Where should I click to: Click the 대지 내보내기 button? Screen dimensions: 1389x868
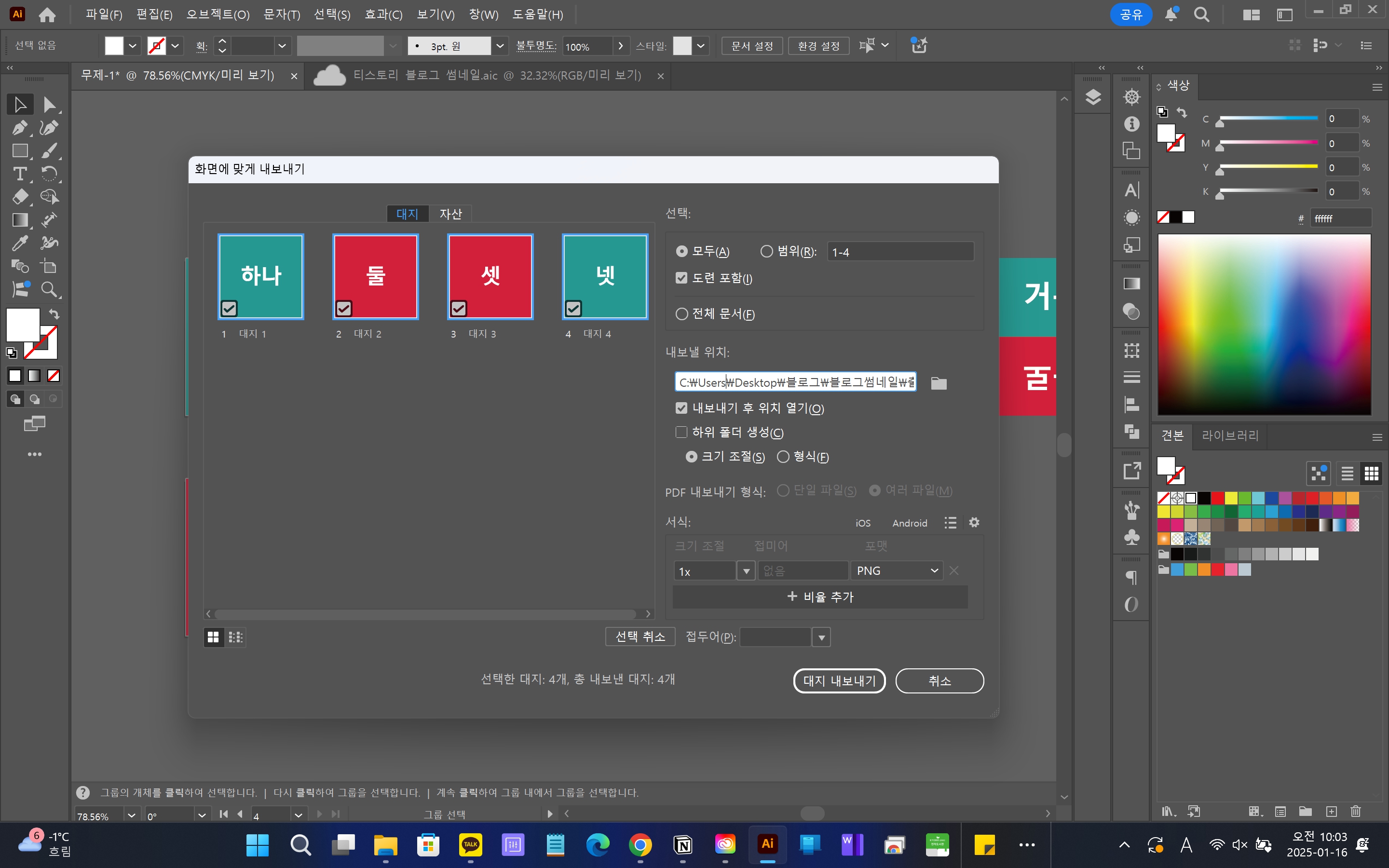(x=839, y=681)
